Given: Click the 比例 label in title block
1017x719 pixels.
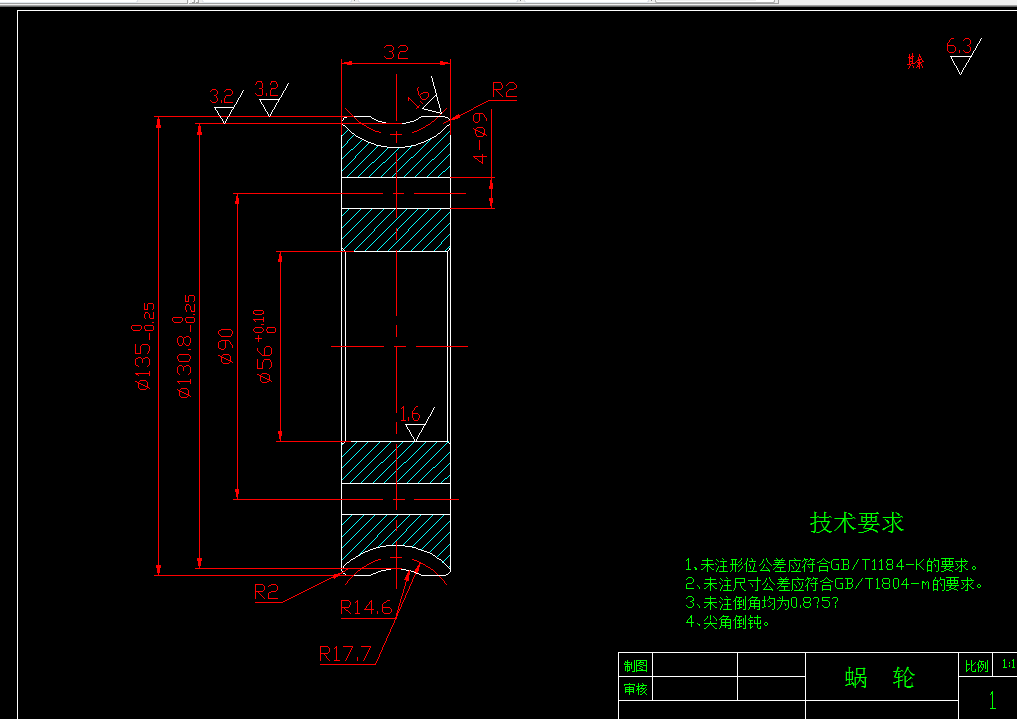Looking at the screenshot, I should tap(976, 666).
